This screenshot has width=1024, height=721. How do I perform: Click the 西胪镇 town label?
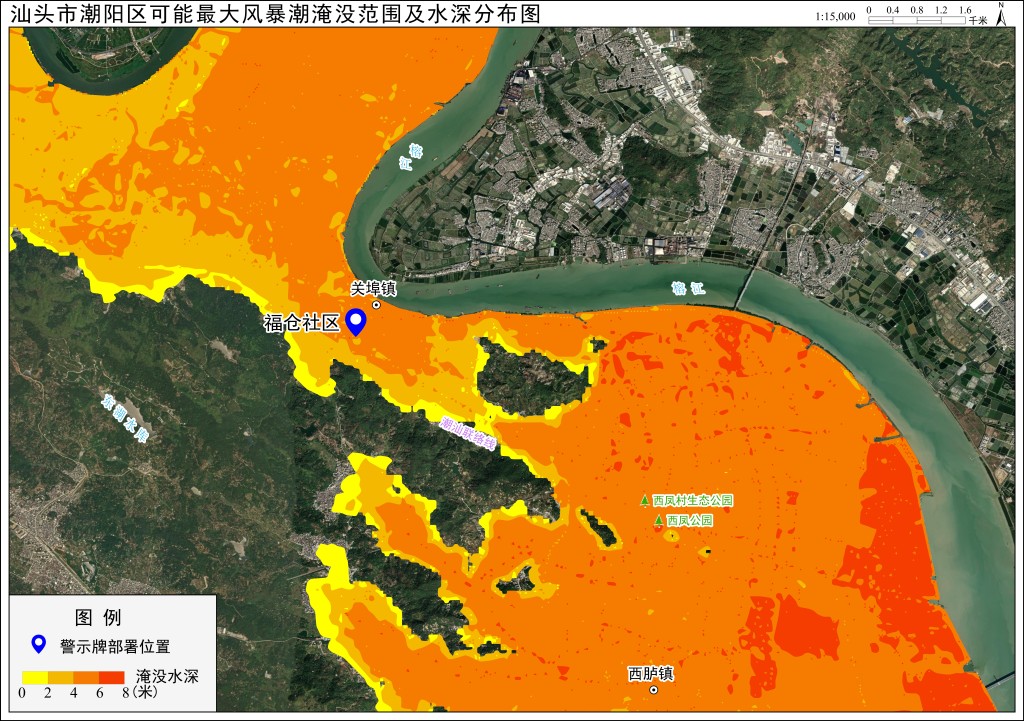point(650,673)
